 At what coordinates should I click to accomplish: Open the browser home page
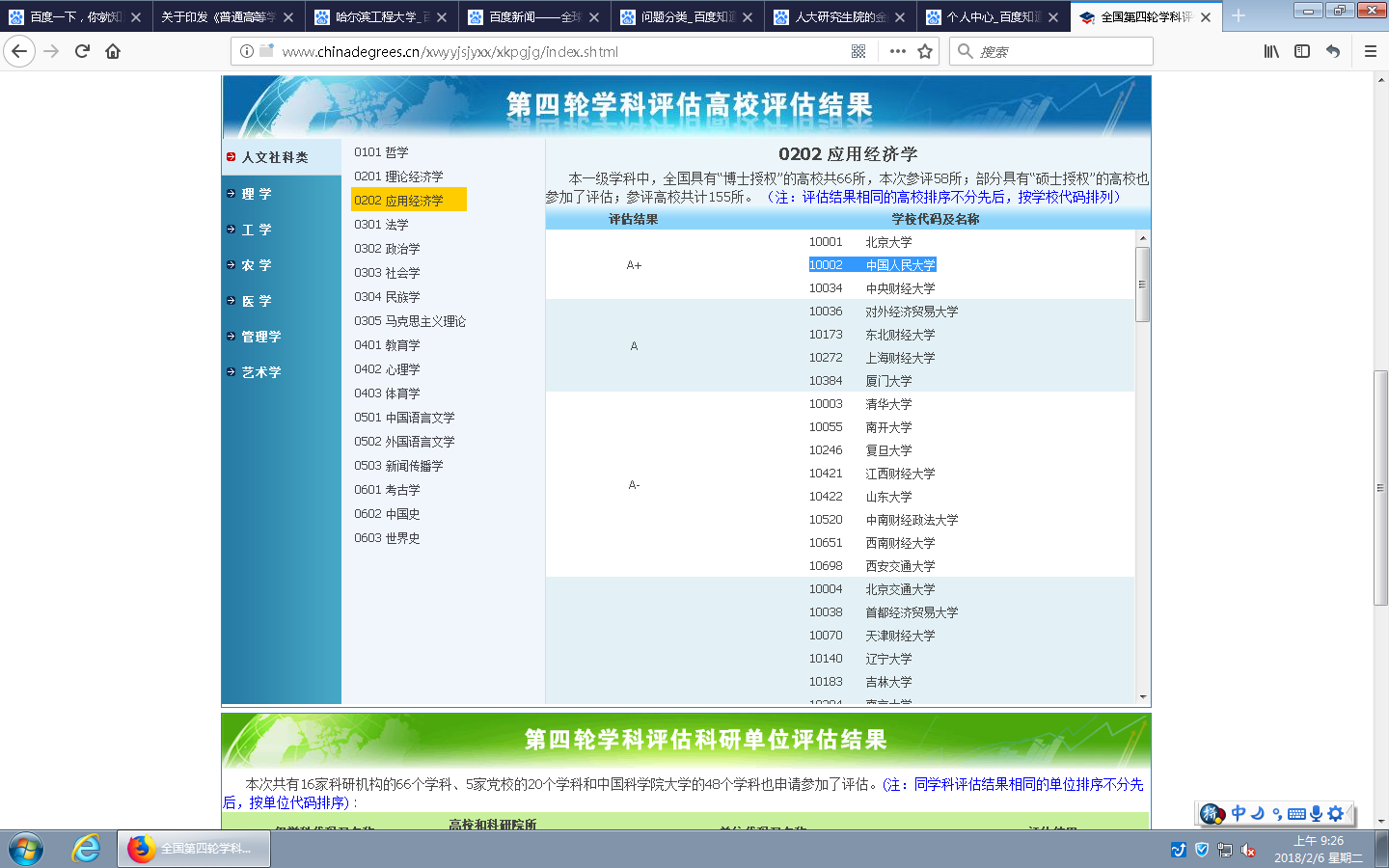coord(113,51)
